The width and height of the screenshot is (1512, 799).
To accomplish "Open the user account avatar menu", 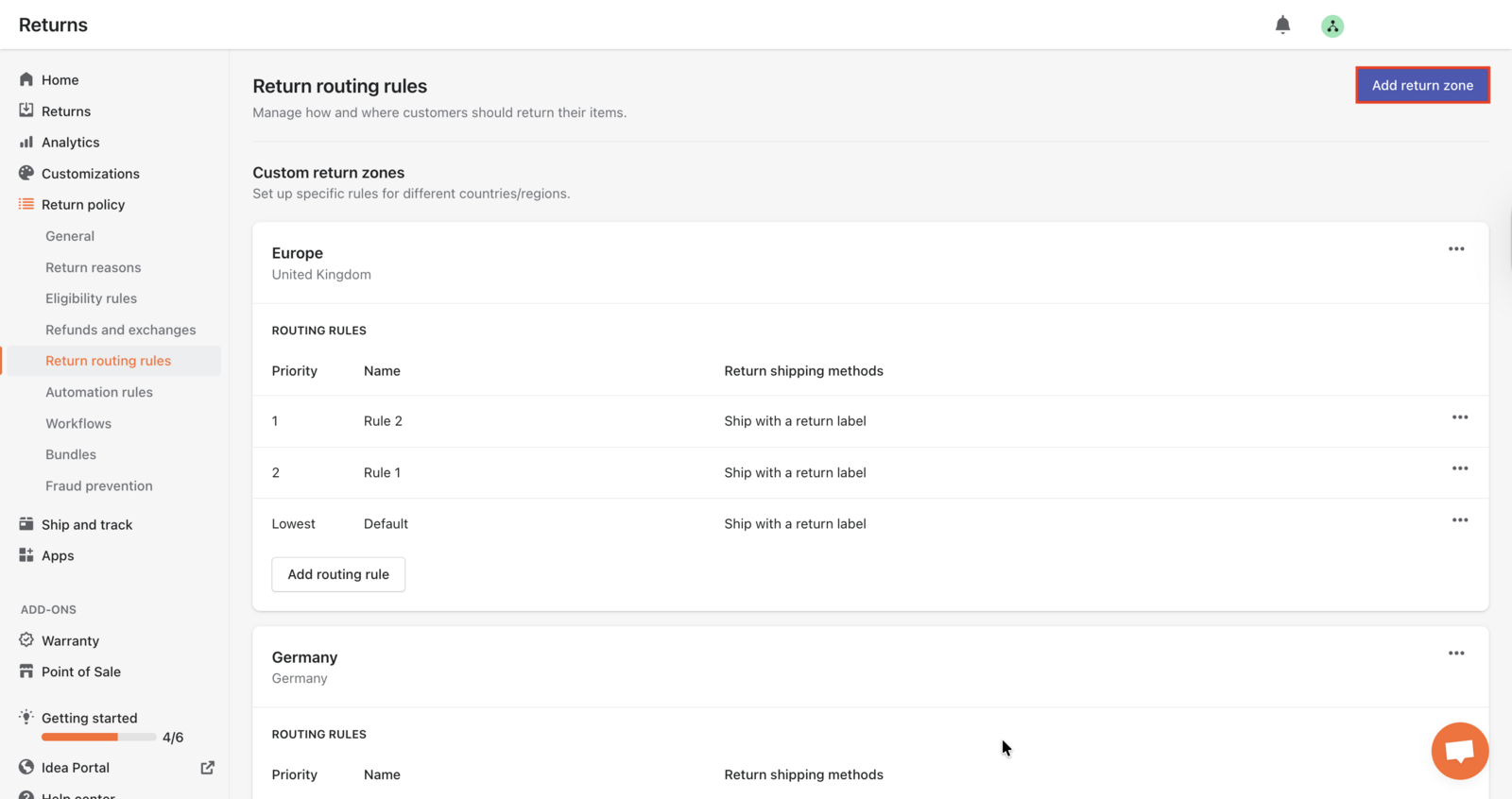I will tap(1332, 26).
